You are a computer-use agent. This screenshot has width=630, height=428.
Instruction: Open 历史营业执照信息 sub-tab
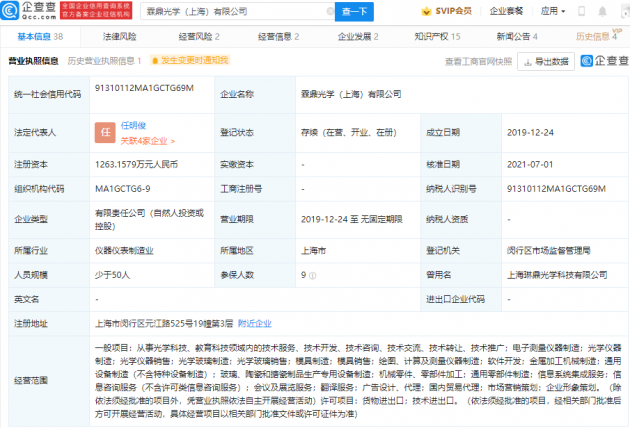click(104, 61)
